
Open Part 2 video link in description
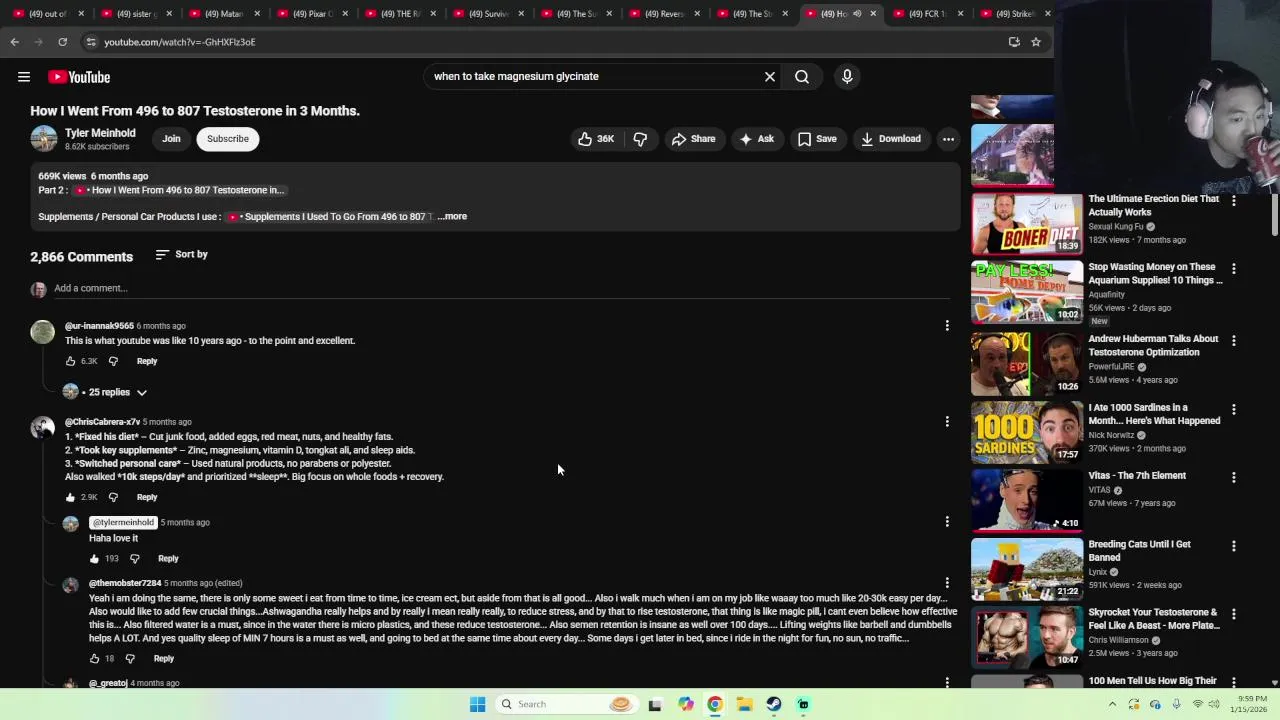pyautogui.click(x=180, y=190)
